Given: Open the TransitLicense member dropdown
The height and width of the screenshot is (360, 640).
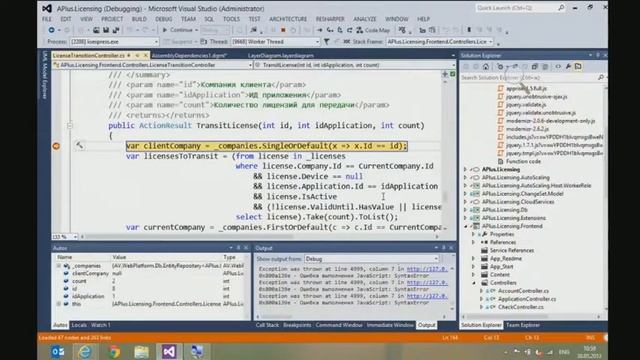Looking at the screenshot, I should click(354, 65).
